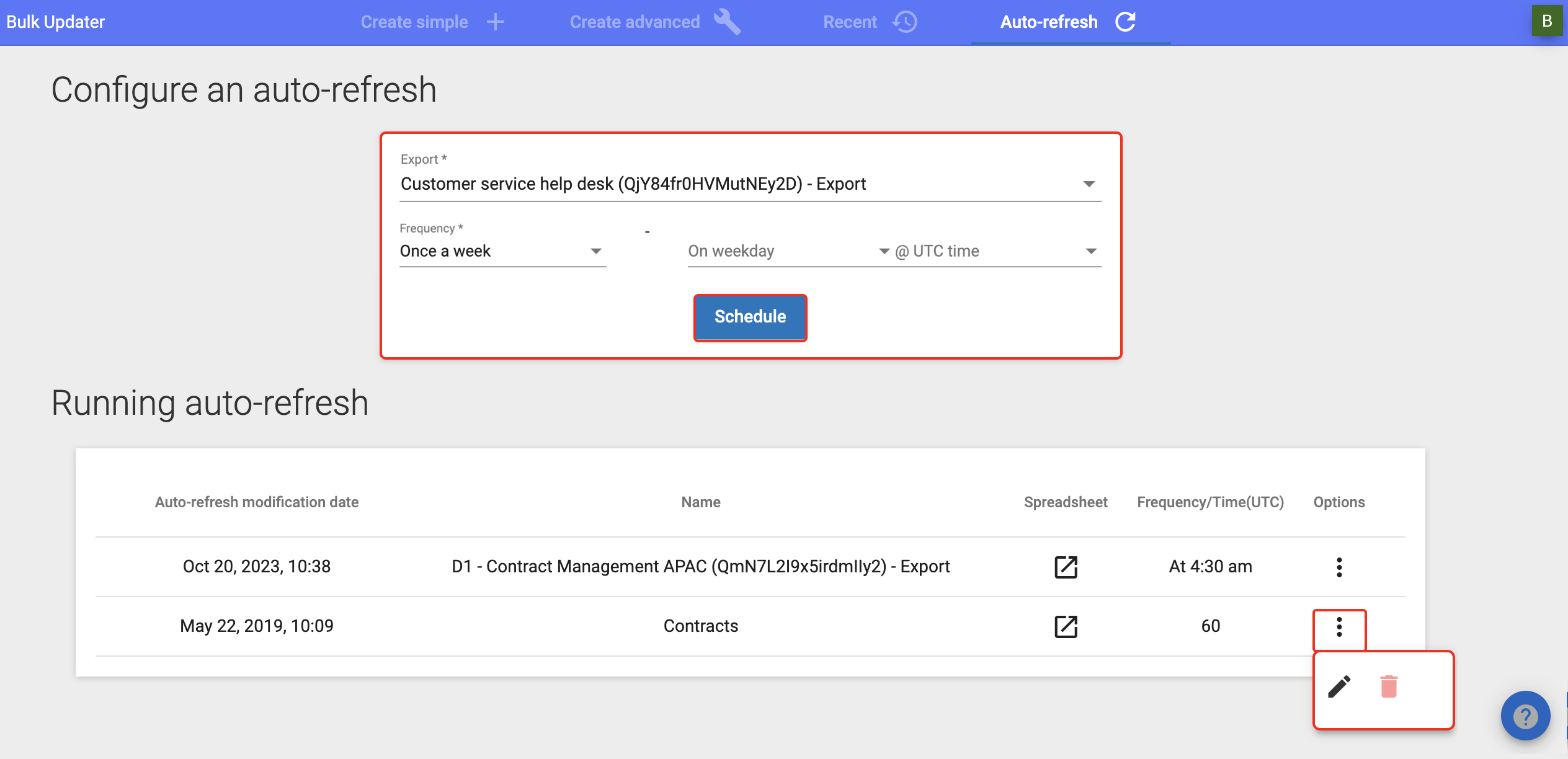This screenshot has width=1568, height=759.
Task: Open the Frequency dropdown showing Once a week
Action: [502, 251]
